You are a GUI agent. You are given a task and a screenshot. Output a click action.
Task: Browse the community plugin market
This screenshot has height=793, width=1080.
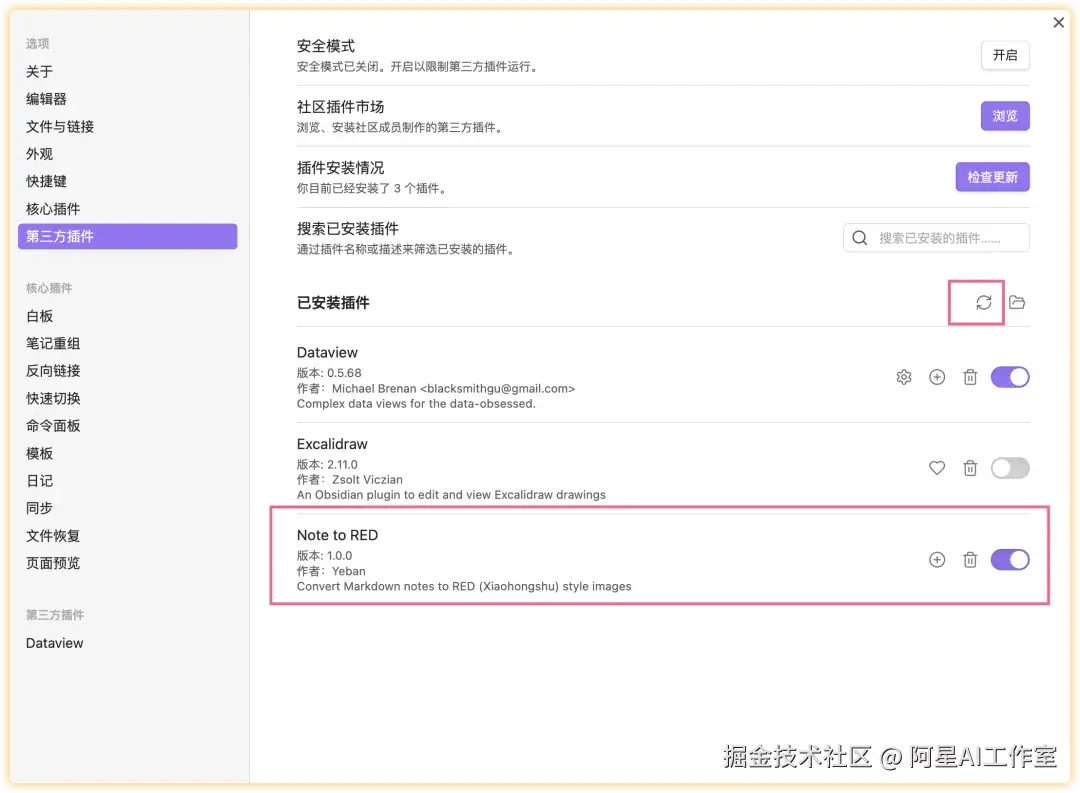pyautogui.click(x=1005, y=116)
